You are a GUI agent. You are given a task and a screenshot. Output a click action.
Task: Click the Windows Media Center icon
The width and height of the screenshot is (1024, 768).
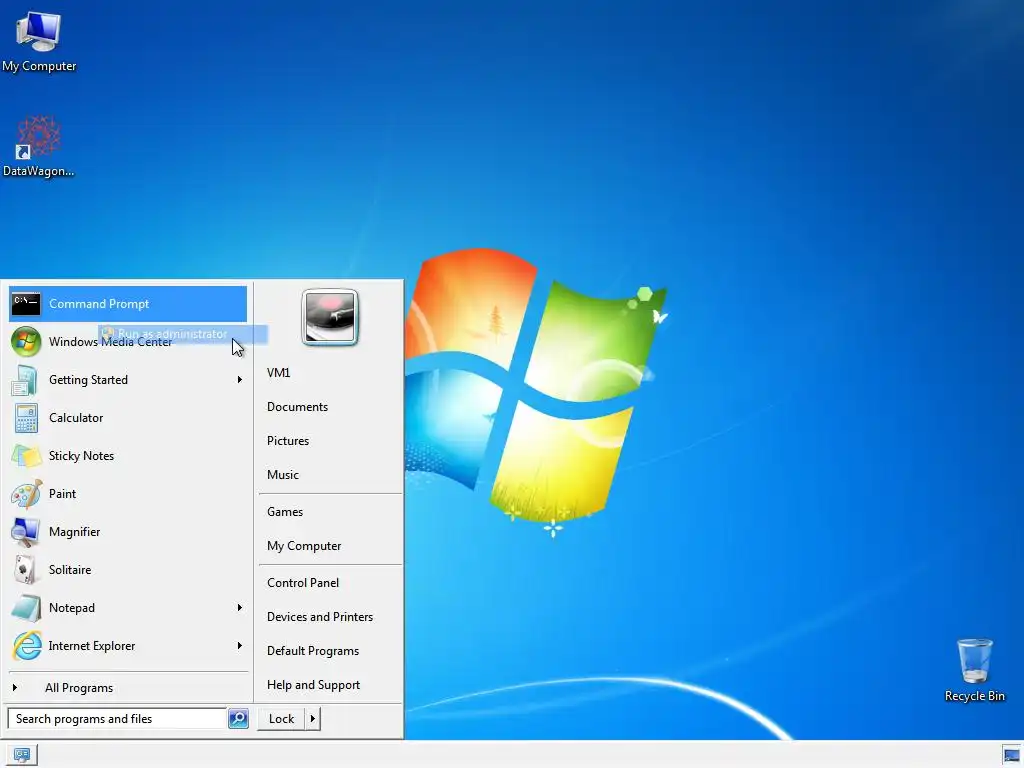pyautogui.click(x=26, y=342)
